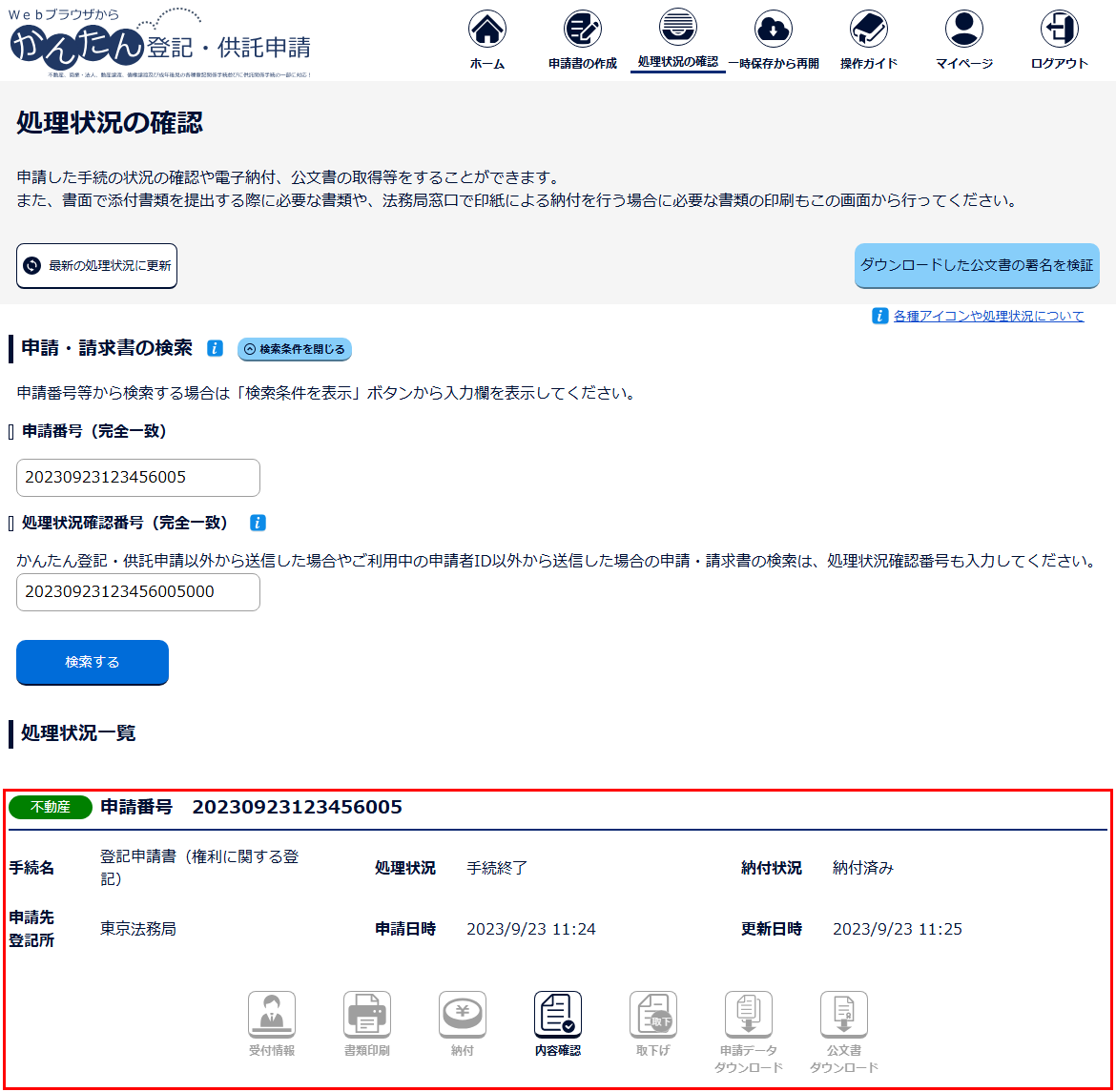Open the ホーム home icon
Image resolution: width=1116 pixels, height=1092 pixels.
486,31
